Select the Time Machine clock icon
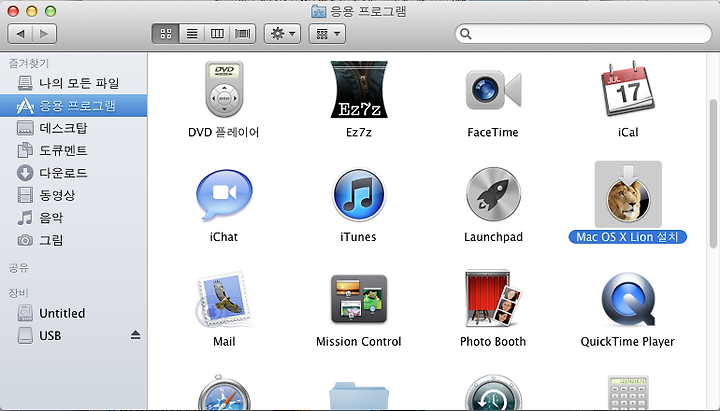The height and width of the screenshot is (411, 720). [x=494, y=393]
